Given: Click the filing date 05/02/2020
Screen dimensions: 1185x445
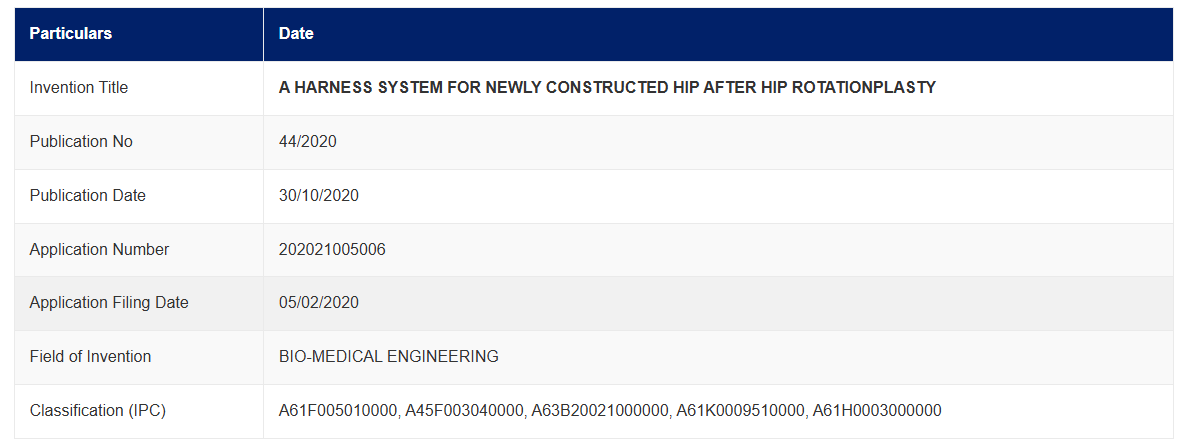Looking at the screenshot, I should coord(319,303).
